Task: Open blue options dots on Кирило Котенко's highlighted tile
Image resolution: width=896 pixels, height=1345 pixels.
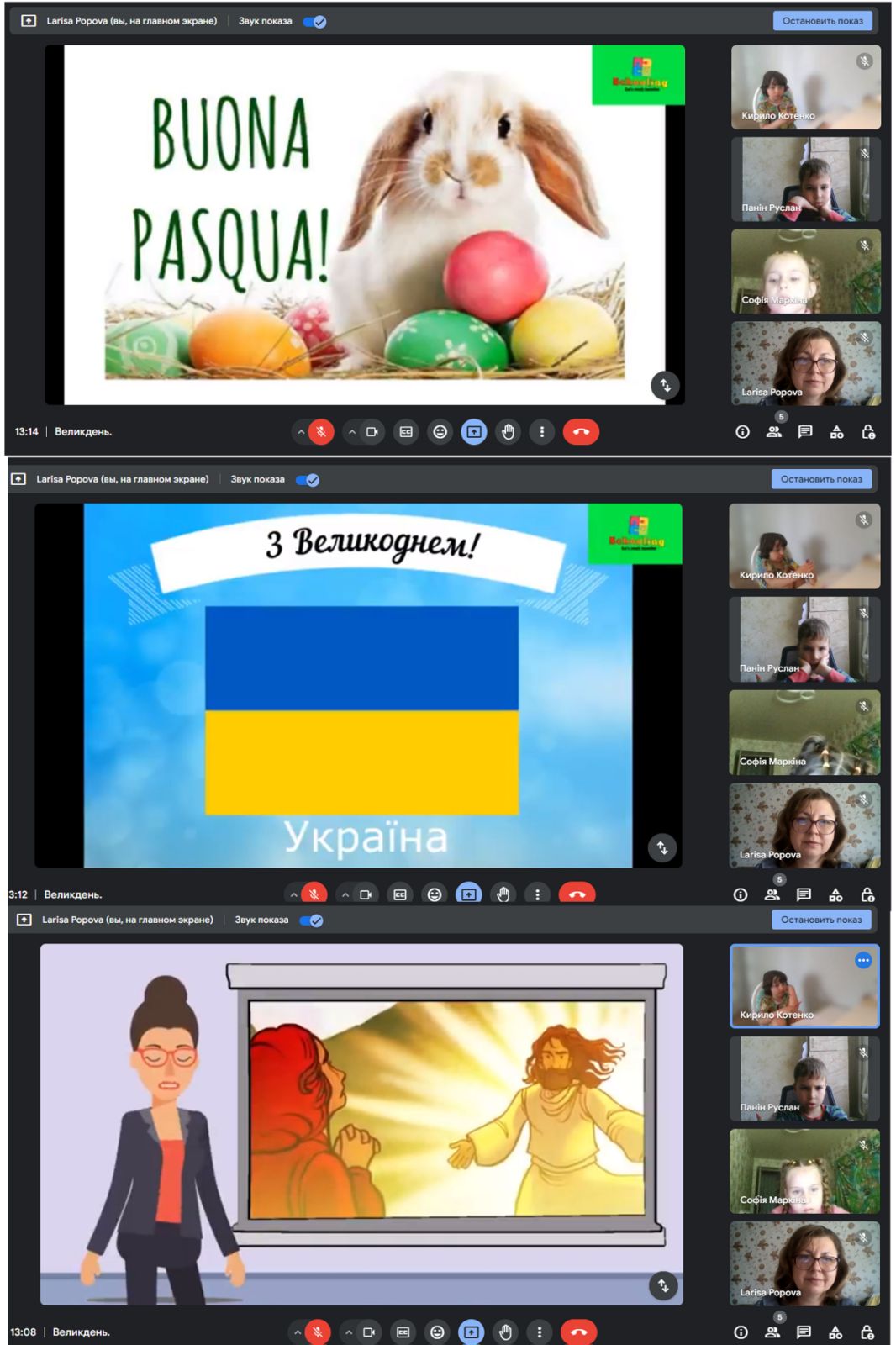Action: 863,960
